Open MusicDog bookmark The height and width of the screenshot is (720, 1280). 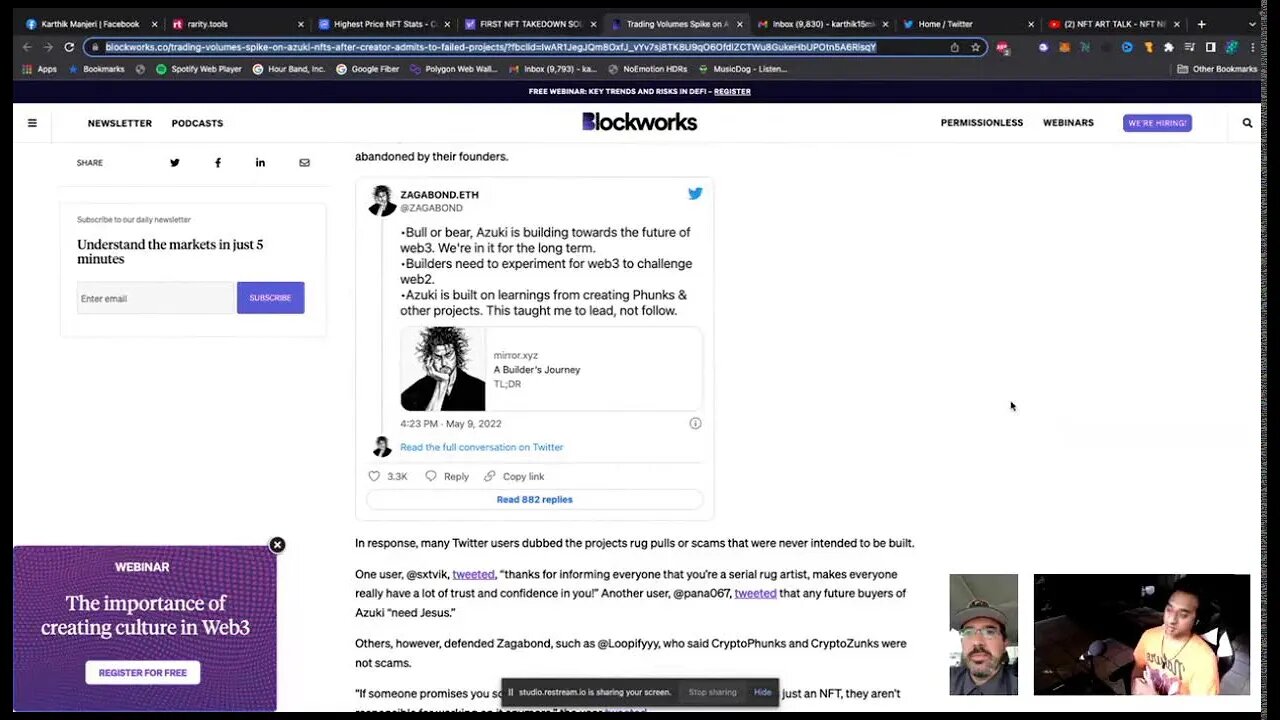coord(744,69)
